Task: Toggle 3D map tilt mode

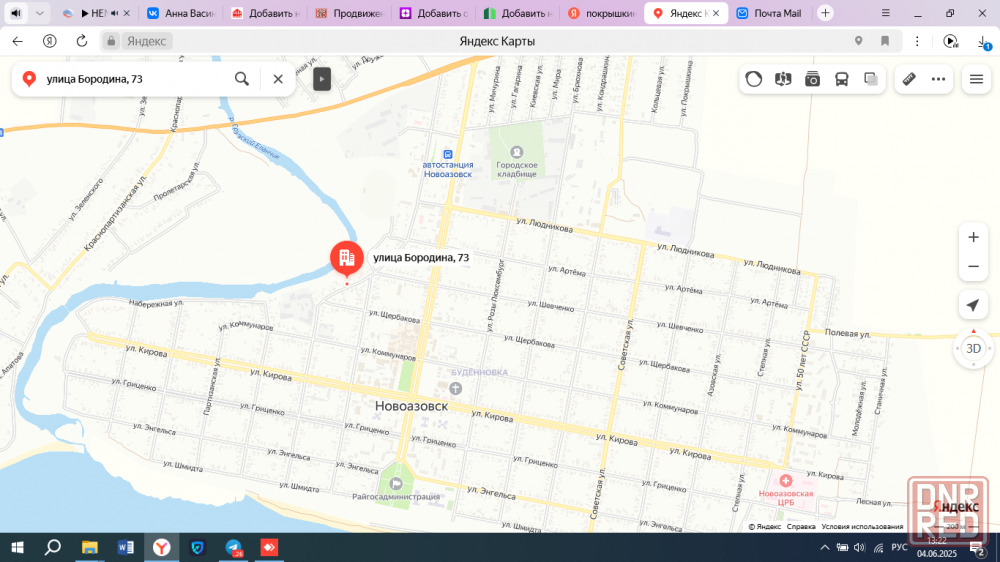Action: [973, 349]
